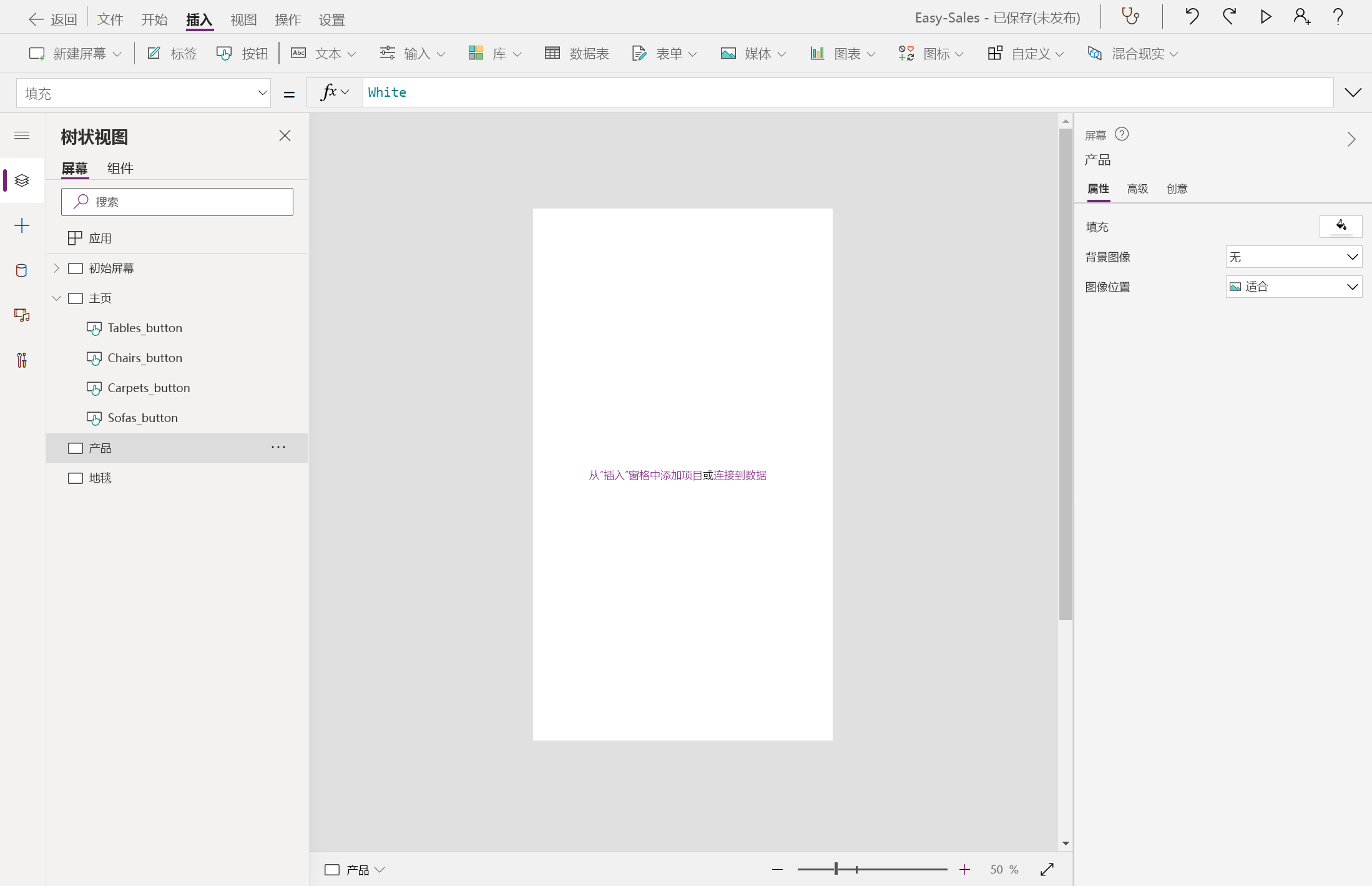Open the 填充 color picker swatch
This screenshot has height=886, width=1372.
(x=1340, y=226)
